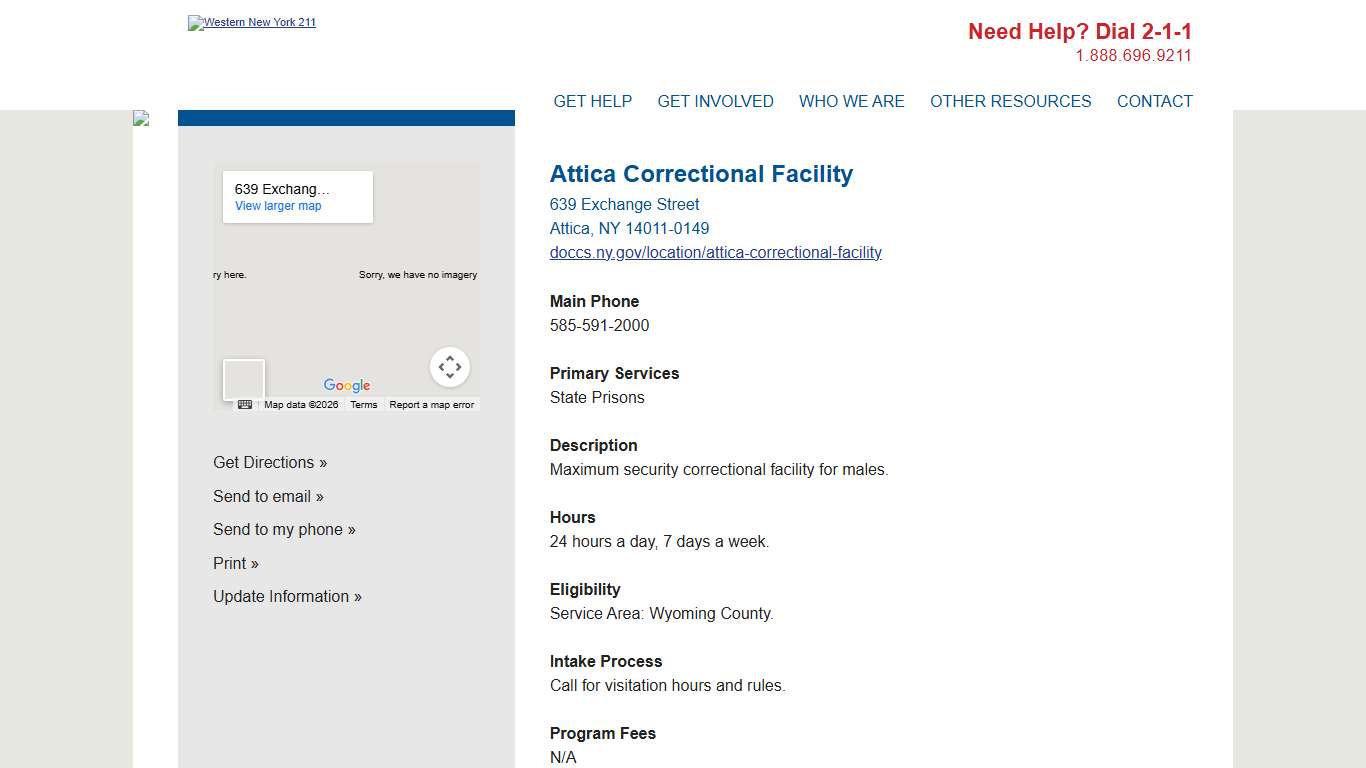Click the keyboard shortcuts icon on map
The width and height of the screenshot is (1366, 768).
[245, 405]
